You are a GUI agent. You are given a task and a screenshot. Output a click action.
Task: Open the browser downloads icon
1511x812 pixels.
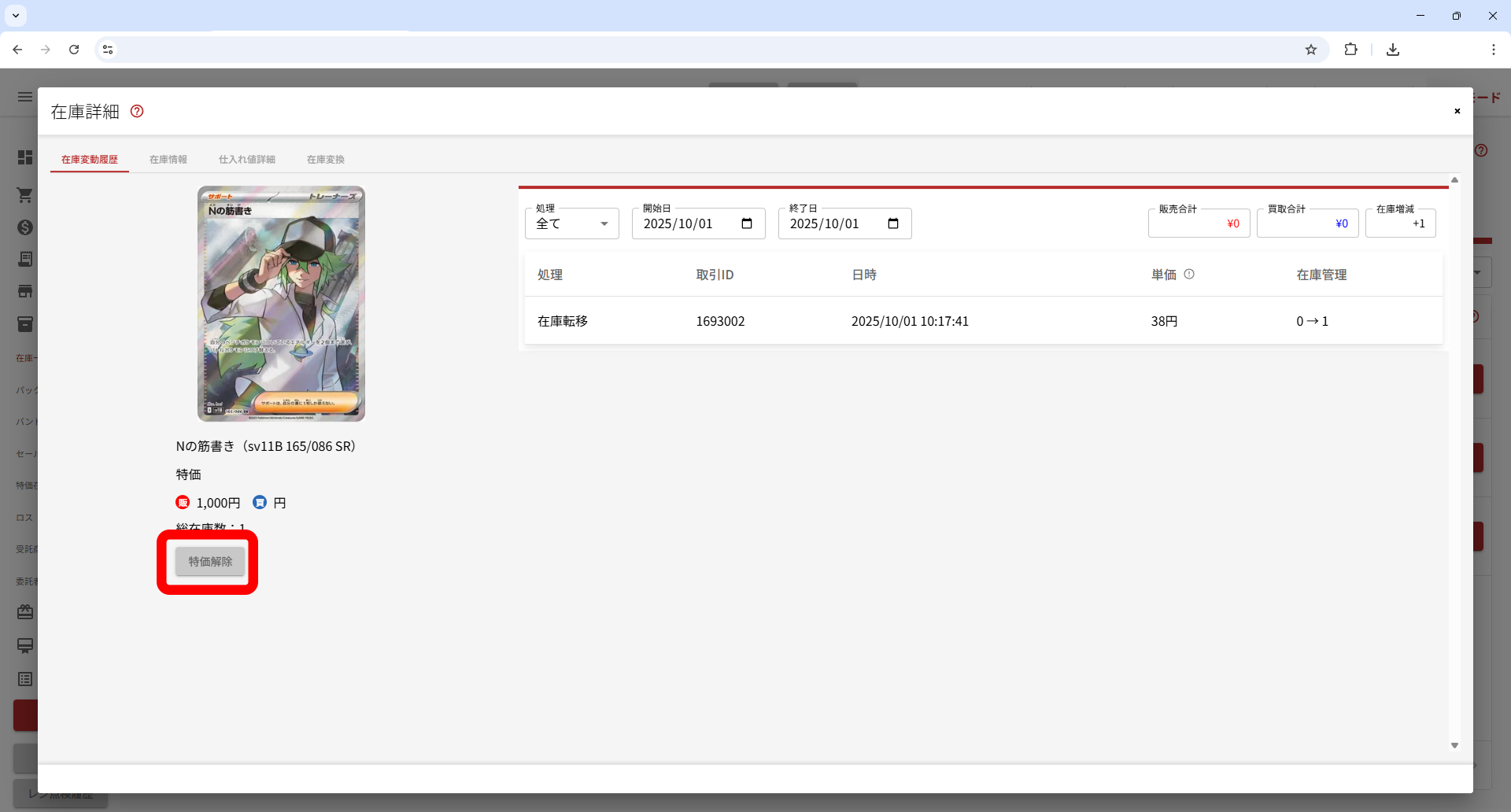tap(1393, 50)
